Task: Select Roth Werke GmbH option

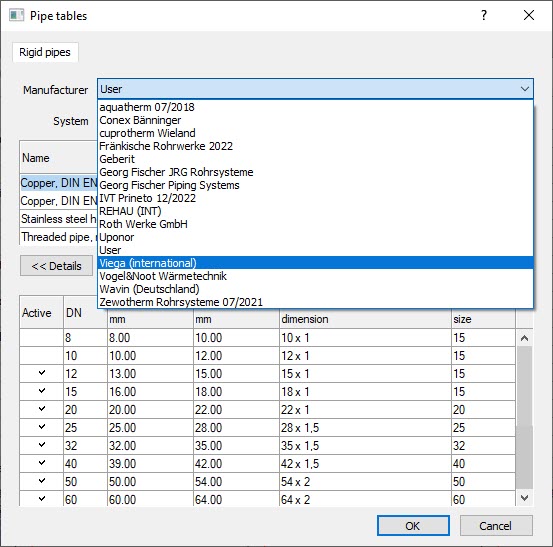Action: 315,224
